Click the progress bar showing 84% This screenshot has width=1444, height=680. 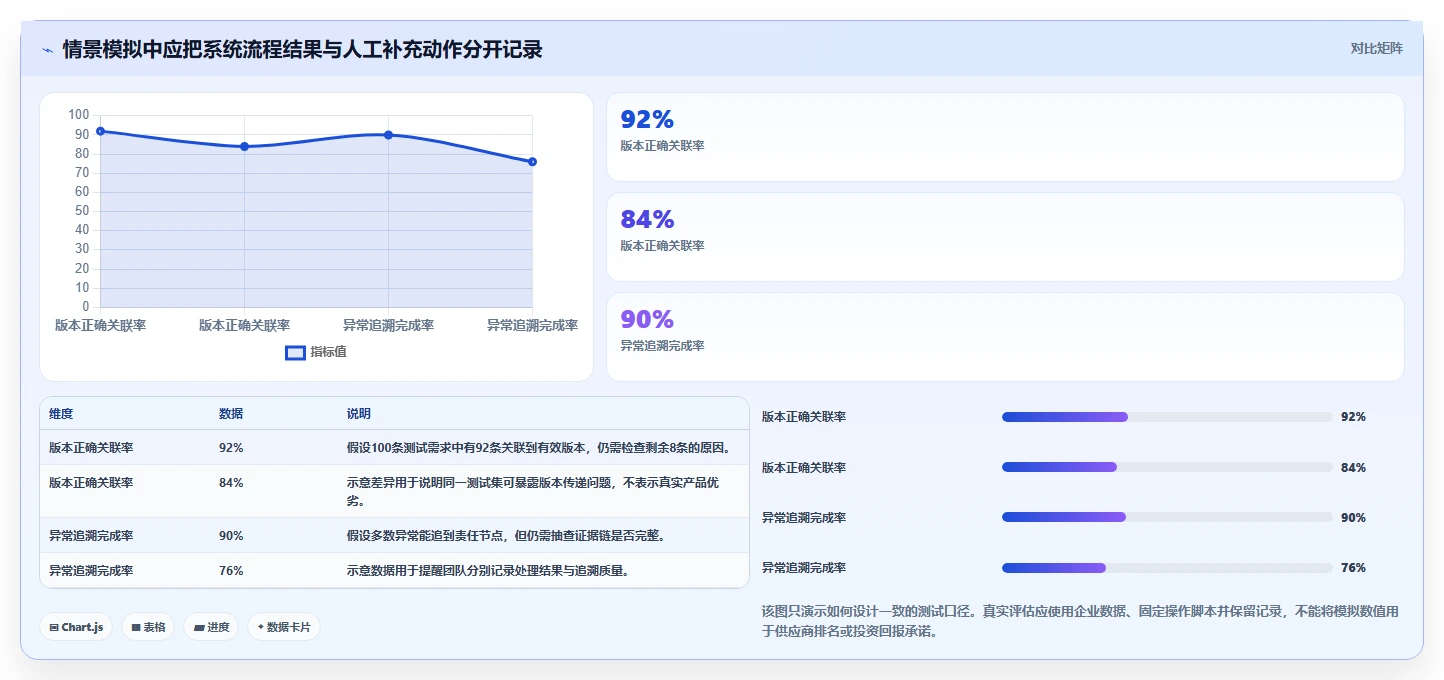point(1167,467)
